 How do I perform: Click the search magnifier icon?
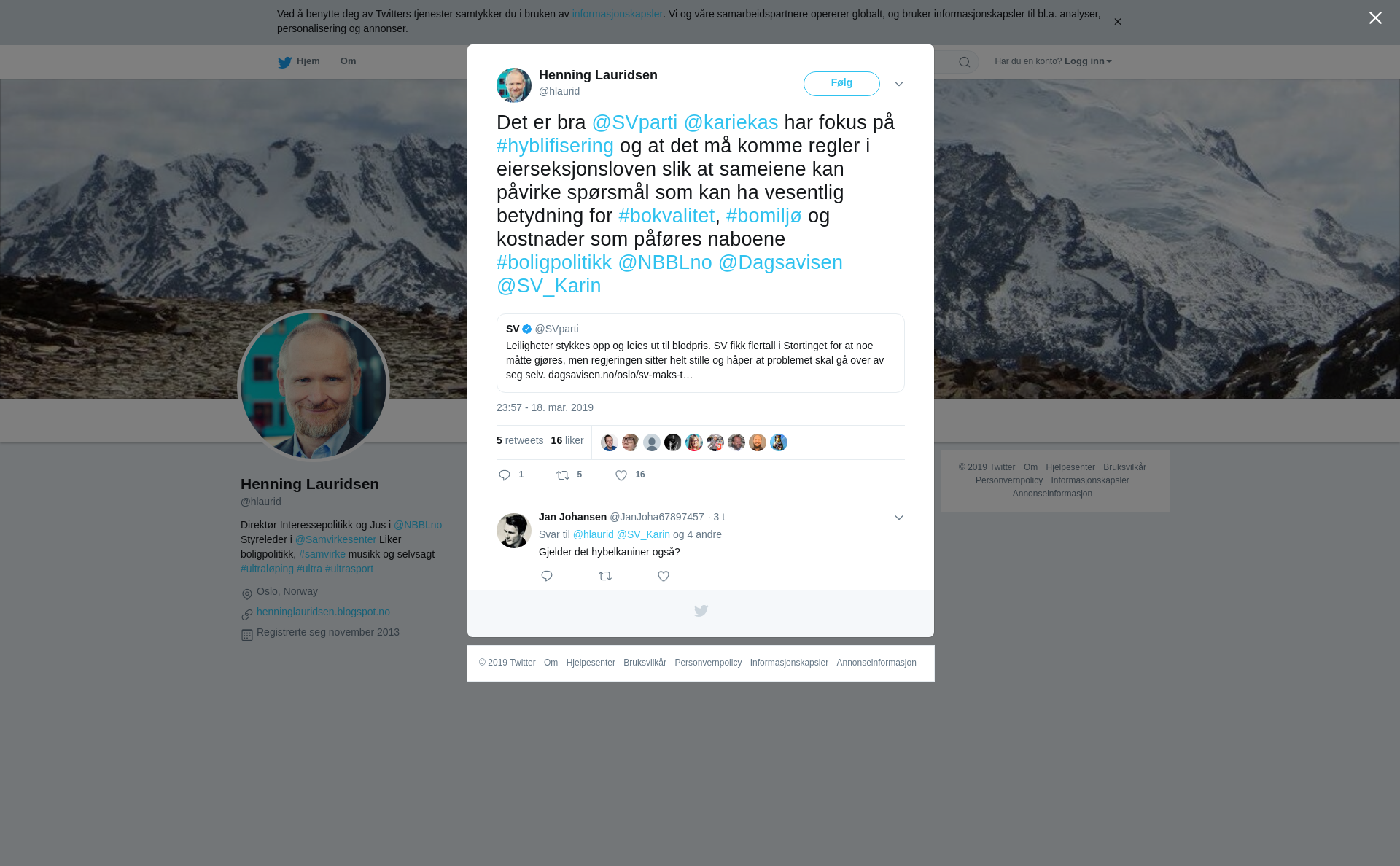[965, 62]
